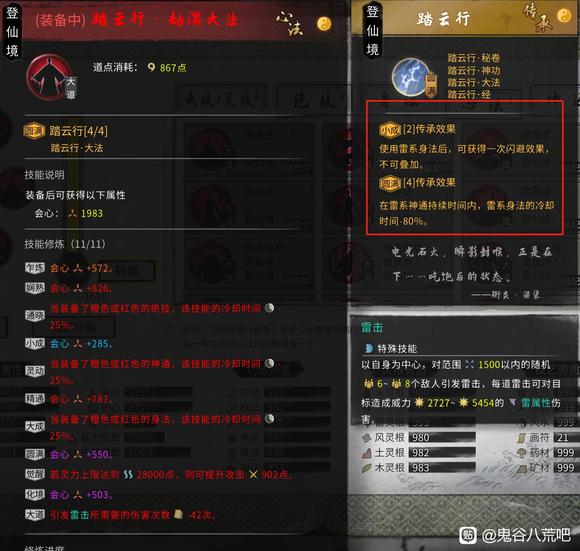This screenshot has height=551, width=580.
Task: Click the 圆满 badge beside 踏云行[4/4]
Action: [x=34, y=131]
